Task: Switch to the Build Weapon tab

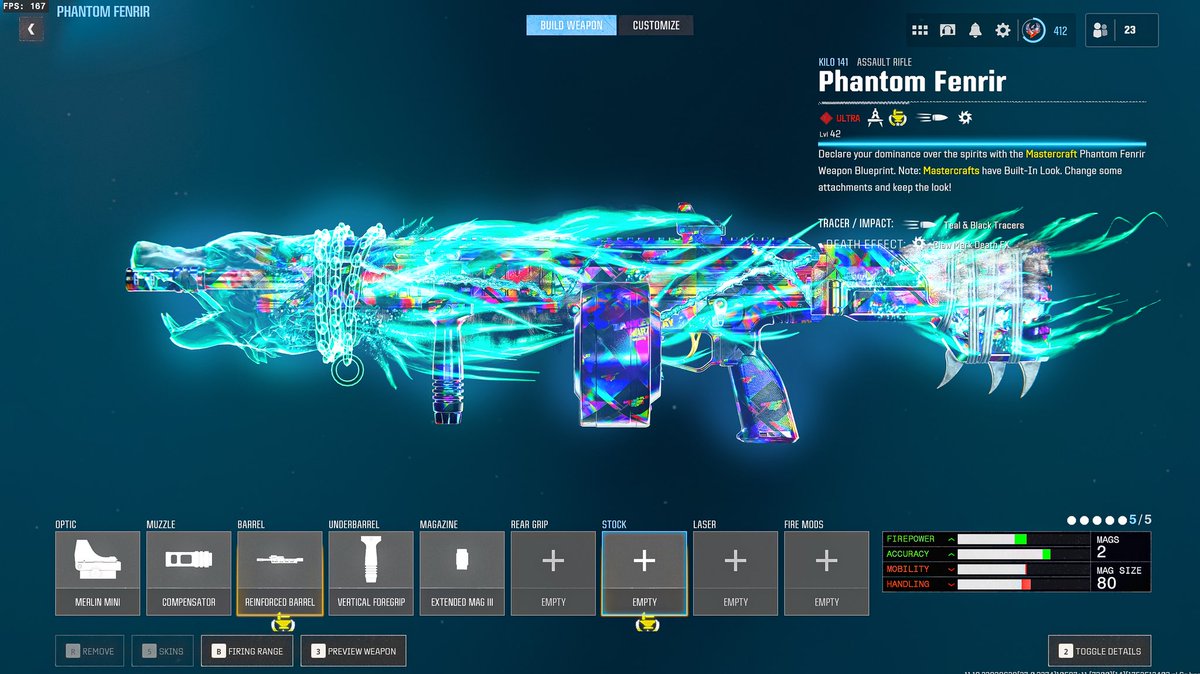Action: click(x=571, y=25)
